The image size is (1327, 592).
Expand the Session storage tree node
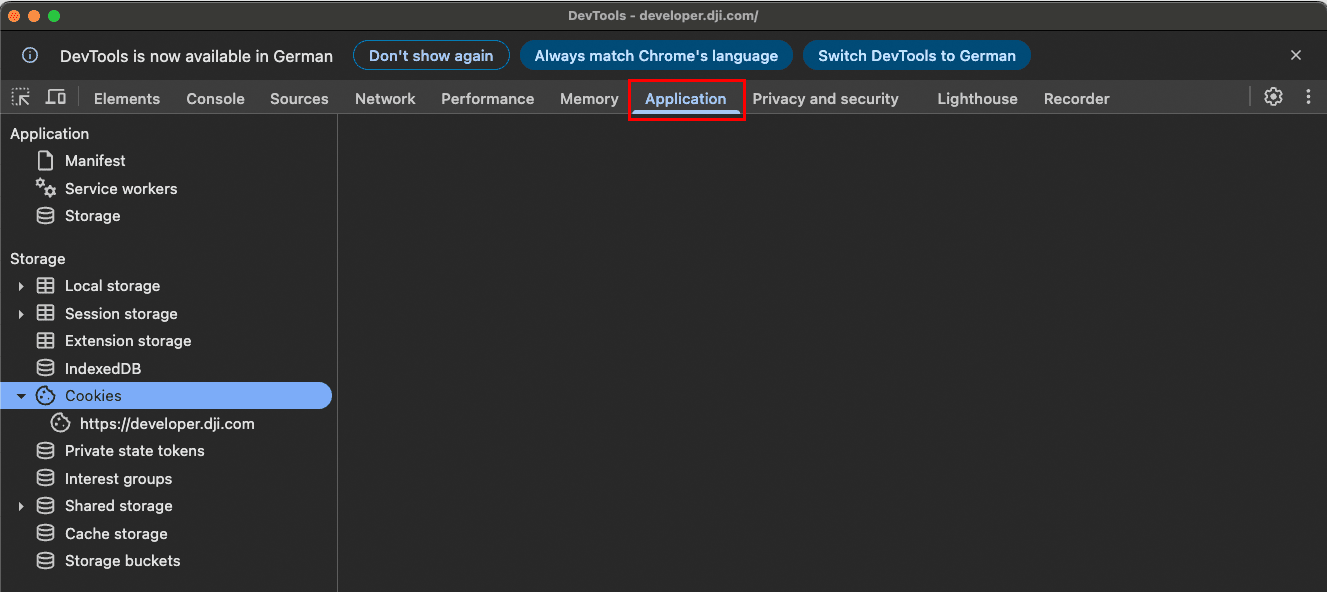point(21,314)
